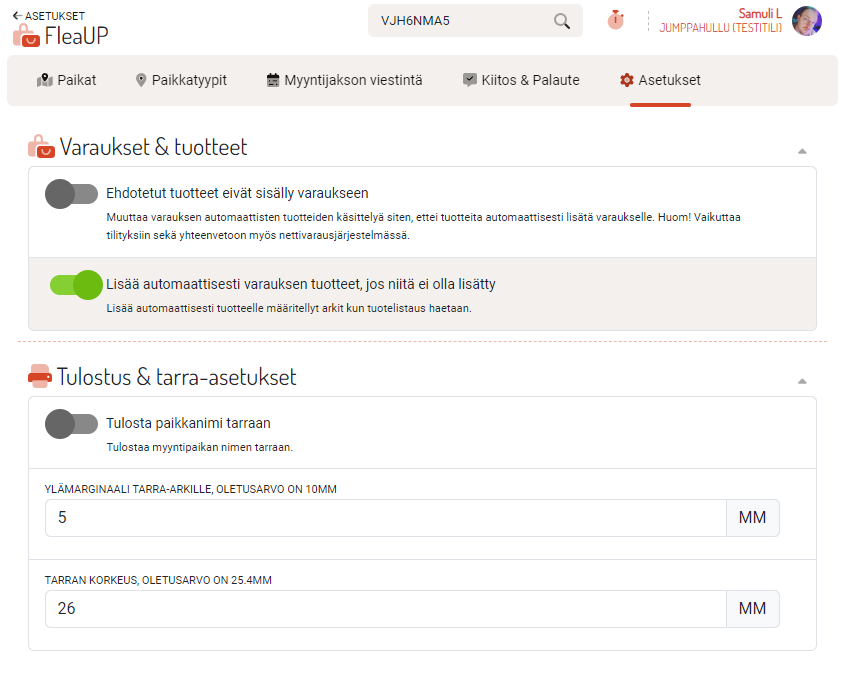Click the calendar icon in Myyntijakson viestintä
The width and height of the screenshot is (844, 680).
(273, 80)
